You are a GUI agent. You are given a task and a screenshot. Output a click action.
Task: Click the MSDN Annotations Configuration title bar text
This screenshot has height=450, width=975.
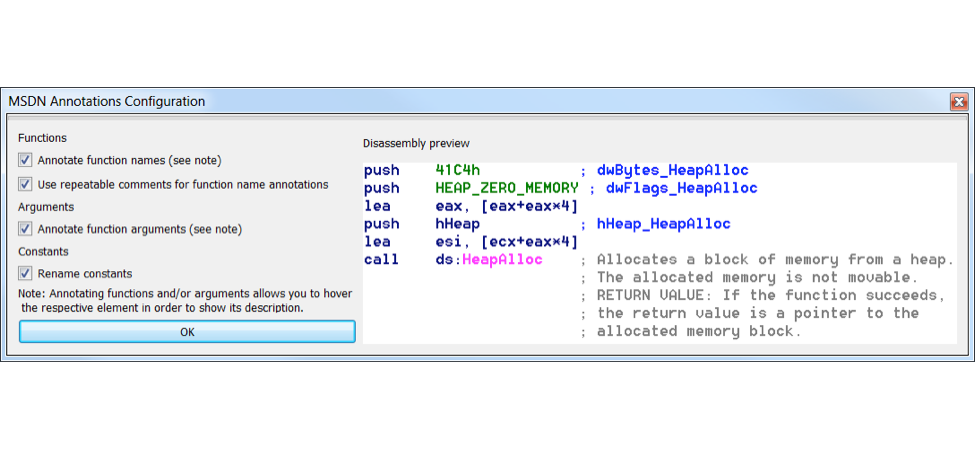pyautogui.click(x=106, y=101)
